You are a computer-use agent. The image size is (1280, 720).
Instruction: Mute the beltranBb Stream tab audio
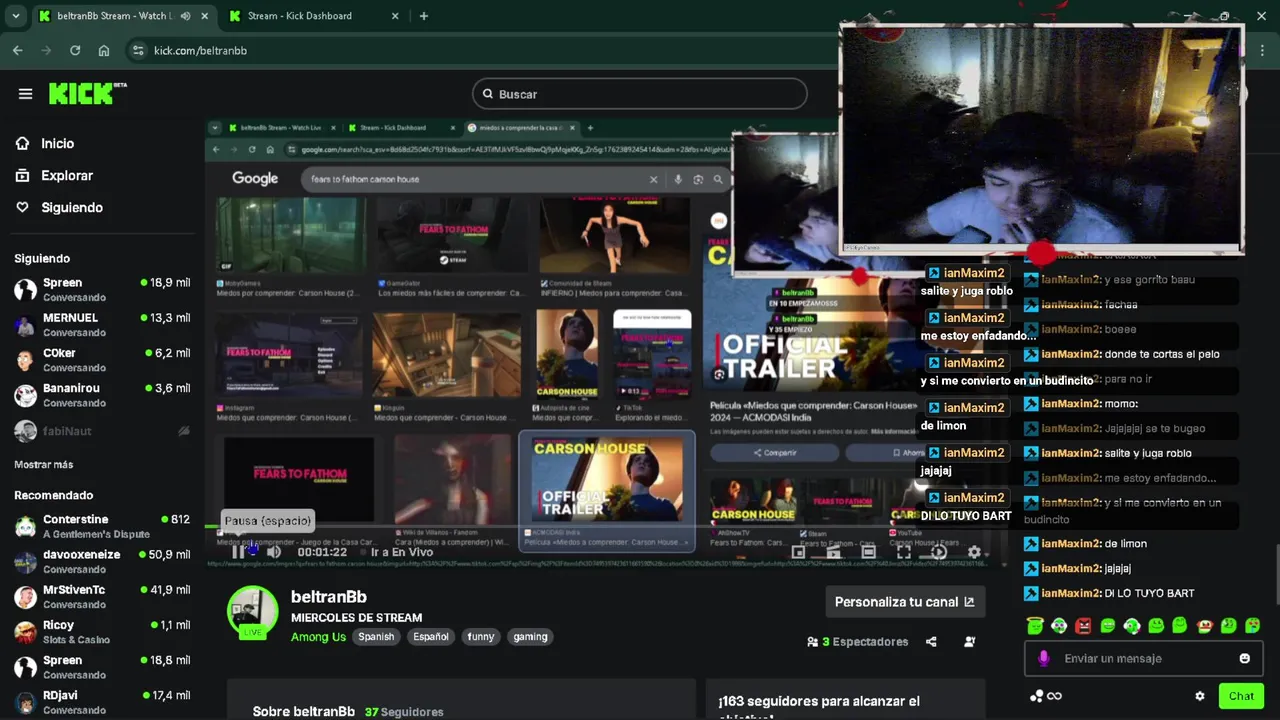[185, 16]
